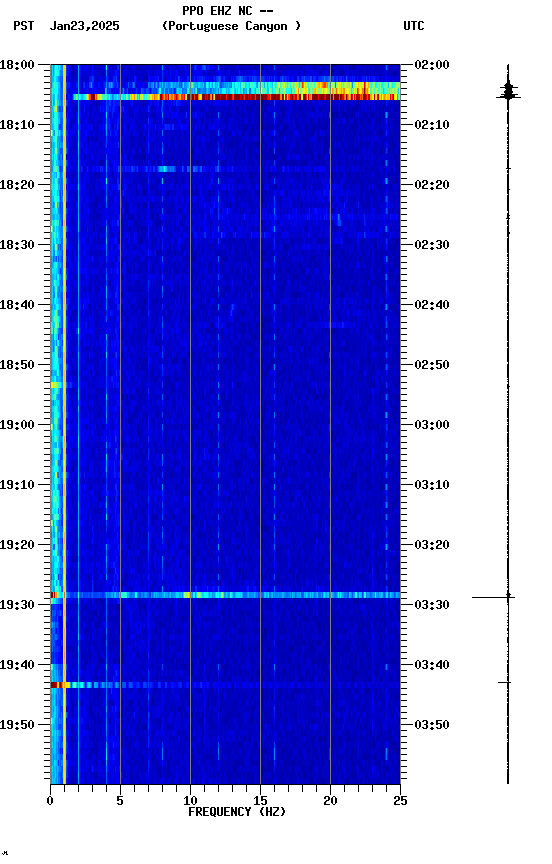Click the '02:20' UTC time label
The height and width of the screenshot is (864, 552).
coord(432,185)
